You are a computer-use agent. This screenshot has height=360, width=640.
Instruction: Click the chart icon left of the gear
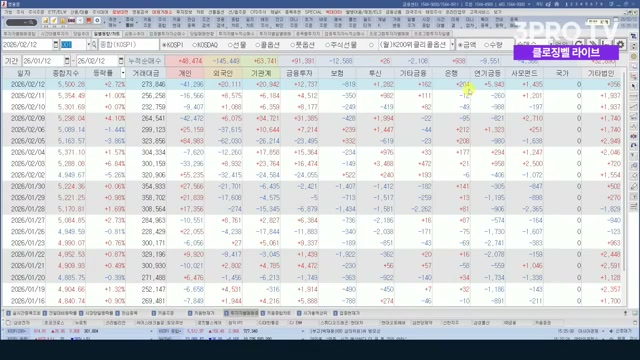point(607,44)
